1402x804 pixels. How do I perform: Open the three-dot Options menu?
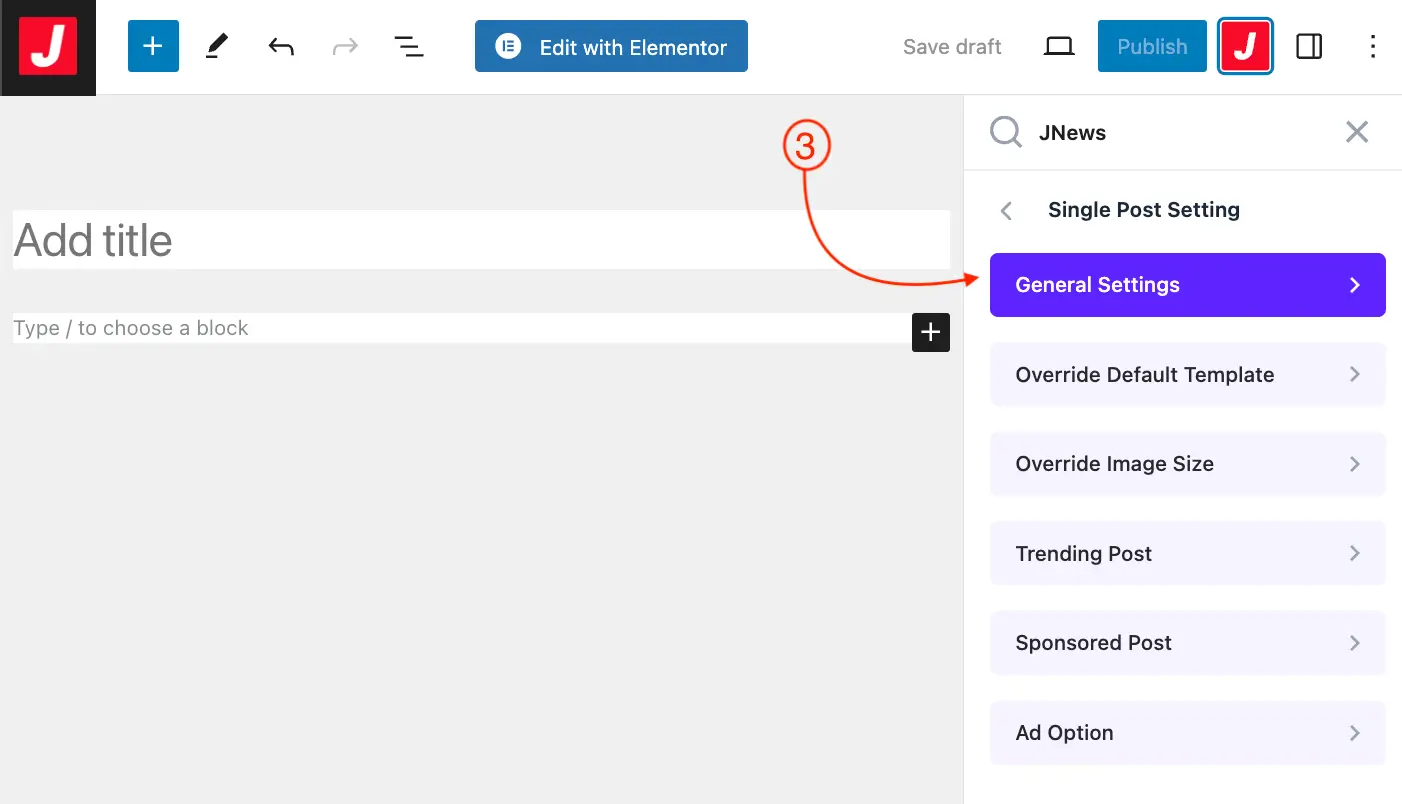coord(1373,47)
